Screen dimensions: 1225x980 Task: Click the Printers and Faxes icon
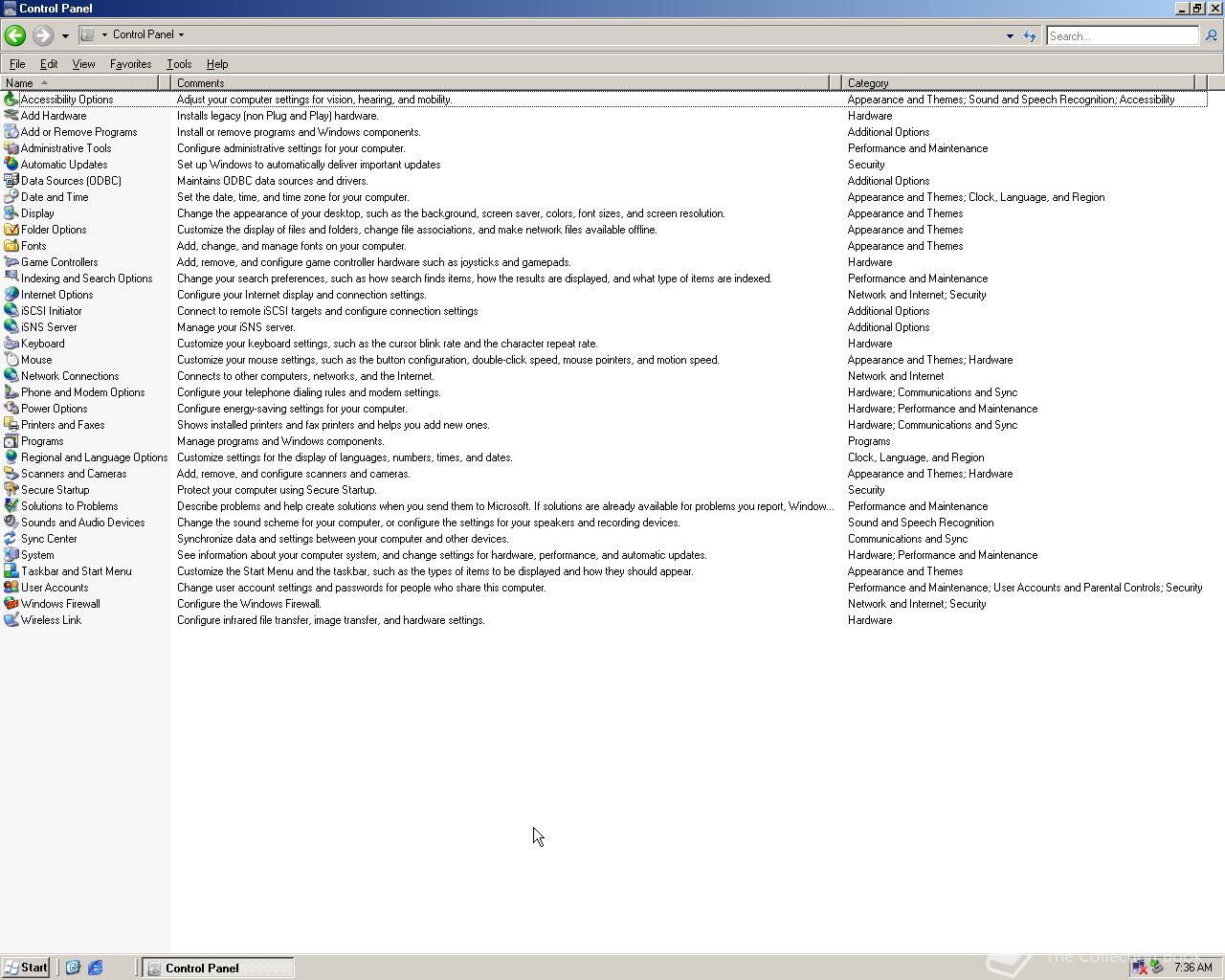point(11,425)
